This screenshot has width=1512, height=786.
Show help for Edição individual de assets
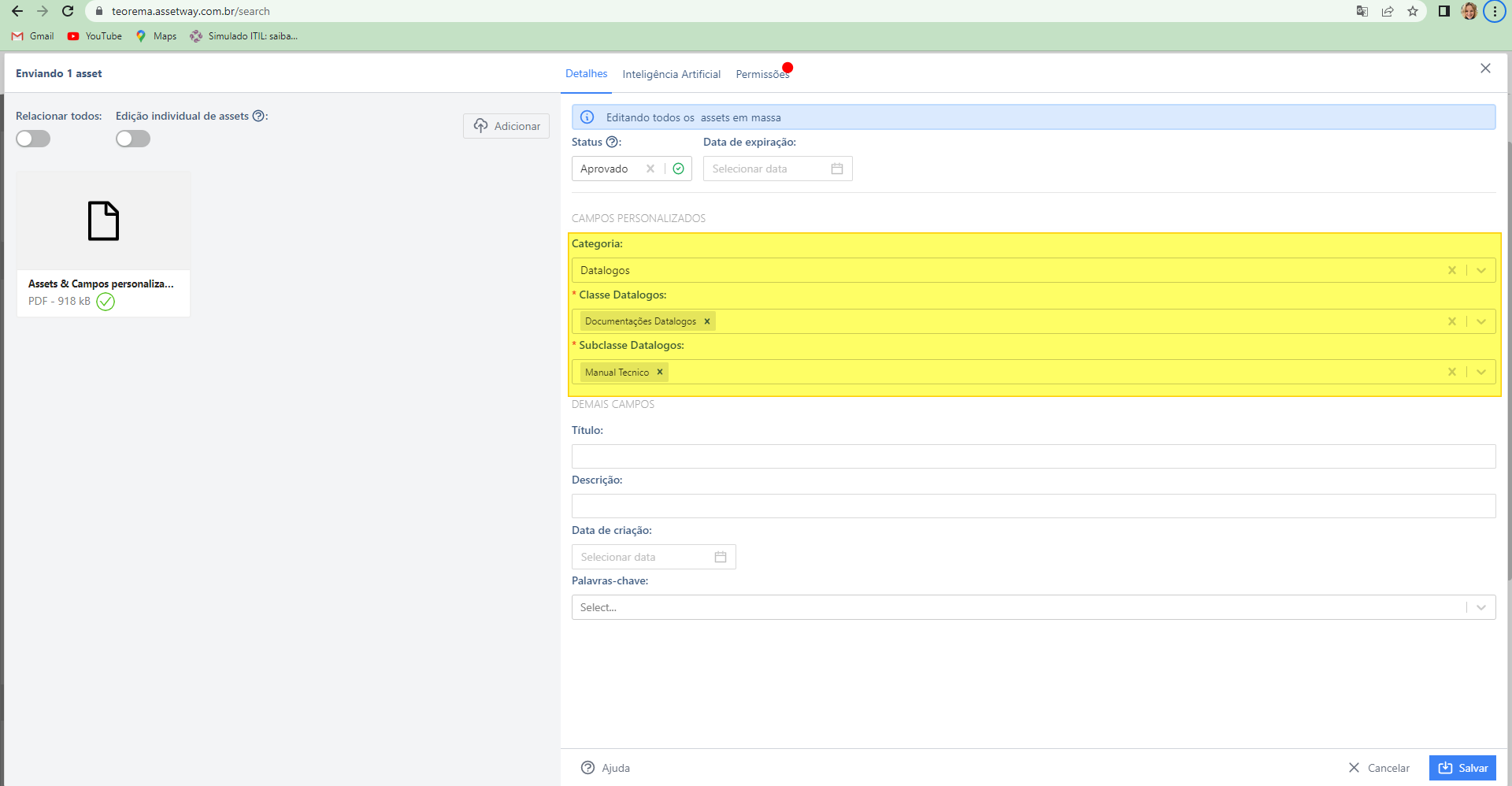pyautogui.click(x=258, y=116)
